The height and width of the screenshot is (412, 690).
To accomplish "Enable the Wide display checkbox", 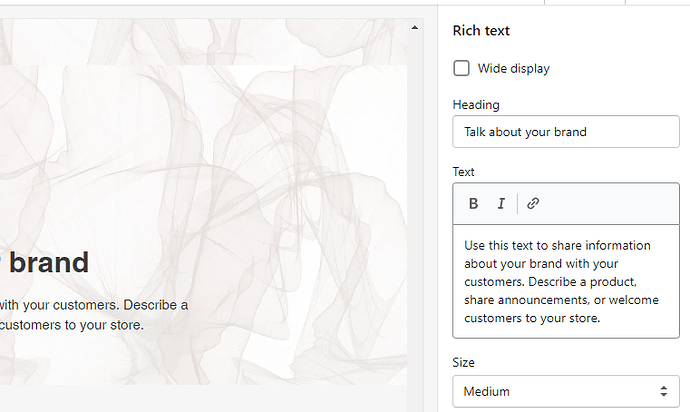I will click(461, 68).
